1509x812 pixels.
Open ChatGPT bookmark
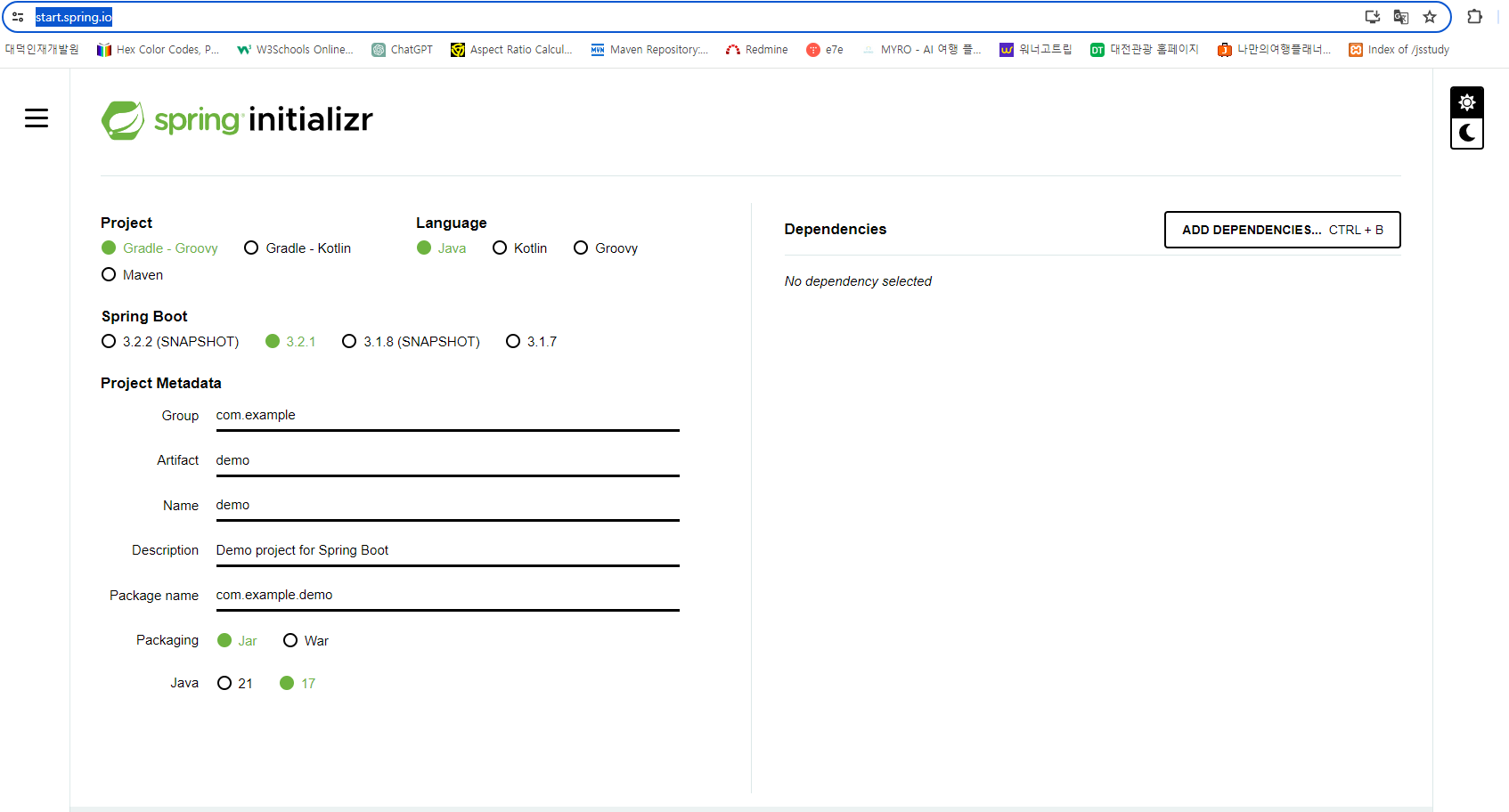click(402, 50)
